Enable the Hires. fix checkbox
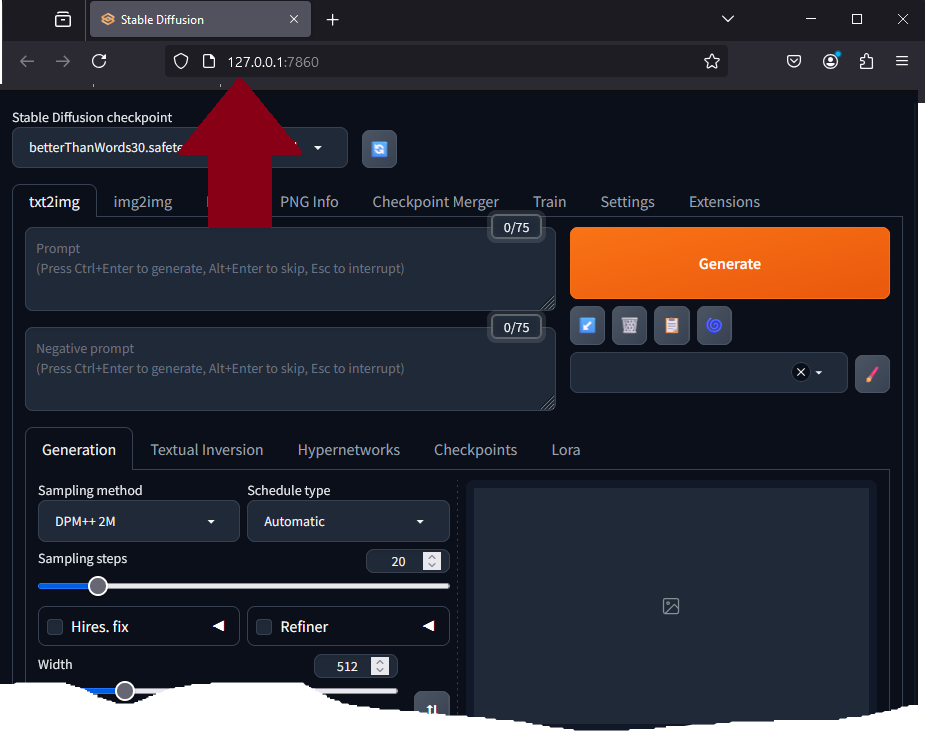 coord(55,627)
